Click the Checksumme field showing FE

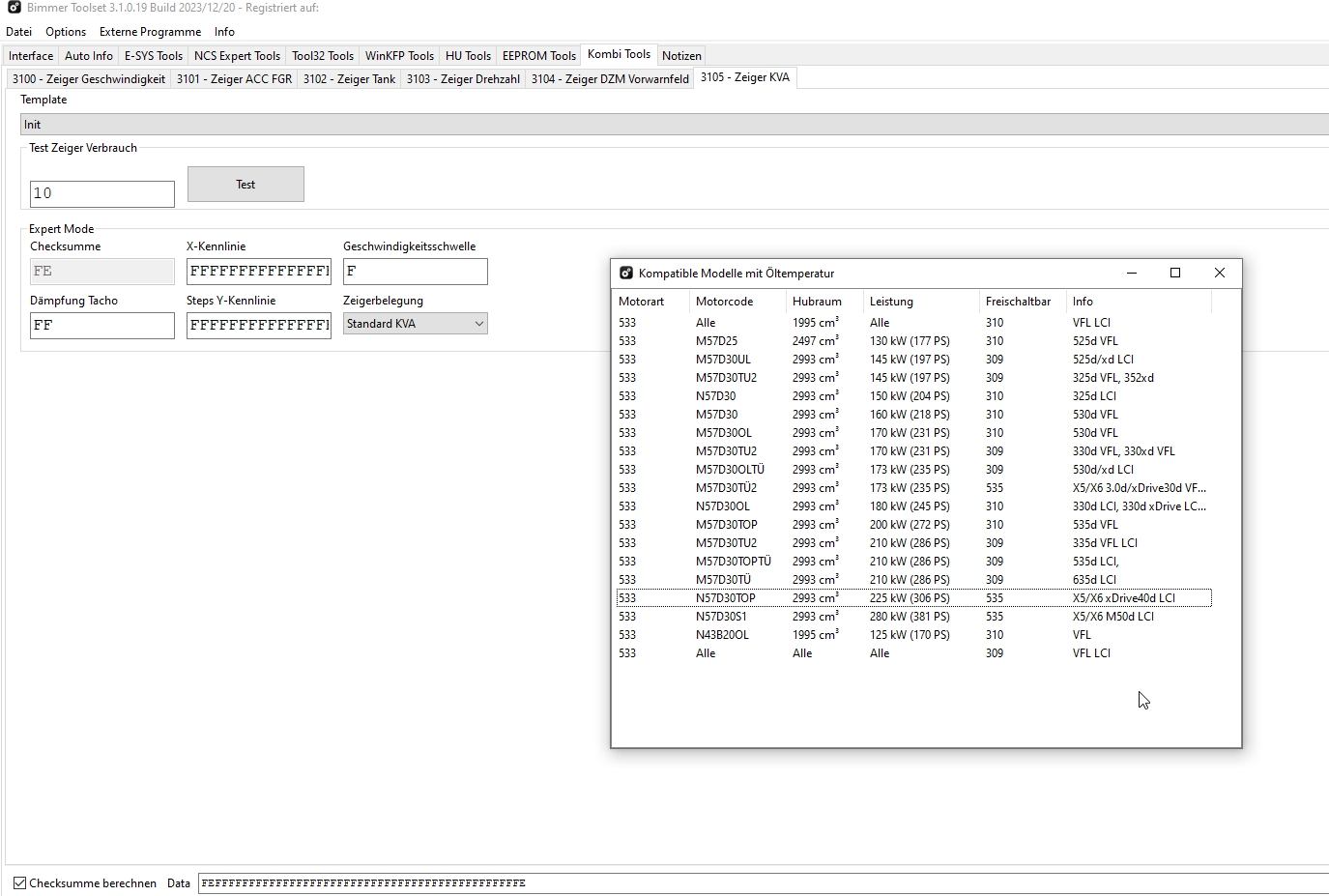coord(102,272)
